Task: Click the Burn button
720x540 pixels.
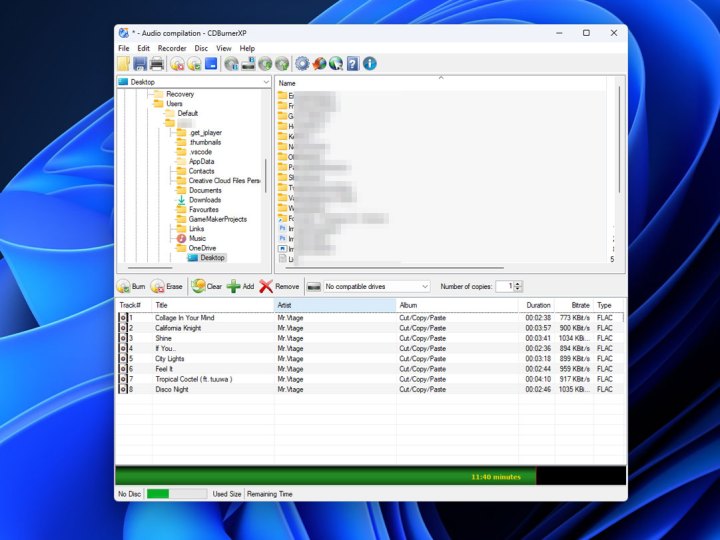Action: point(131,287)
